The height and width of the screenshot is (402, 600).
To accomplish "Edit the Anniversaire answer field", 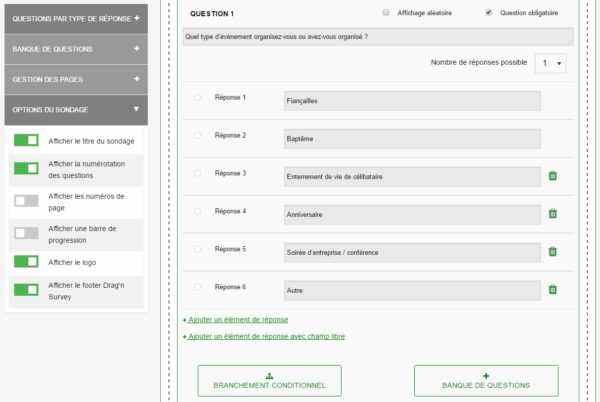I will [412, 215].
